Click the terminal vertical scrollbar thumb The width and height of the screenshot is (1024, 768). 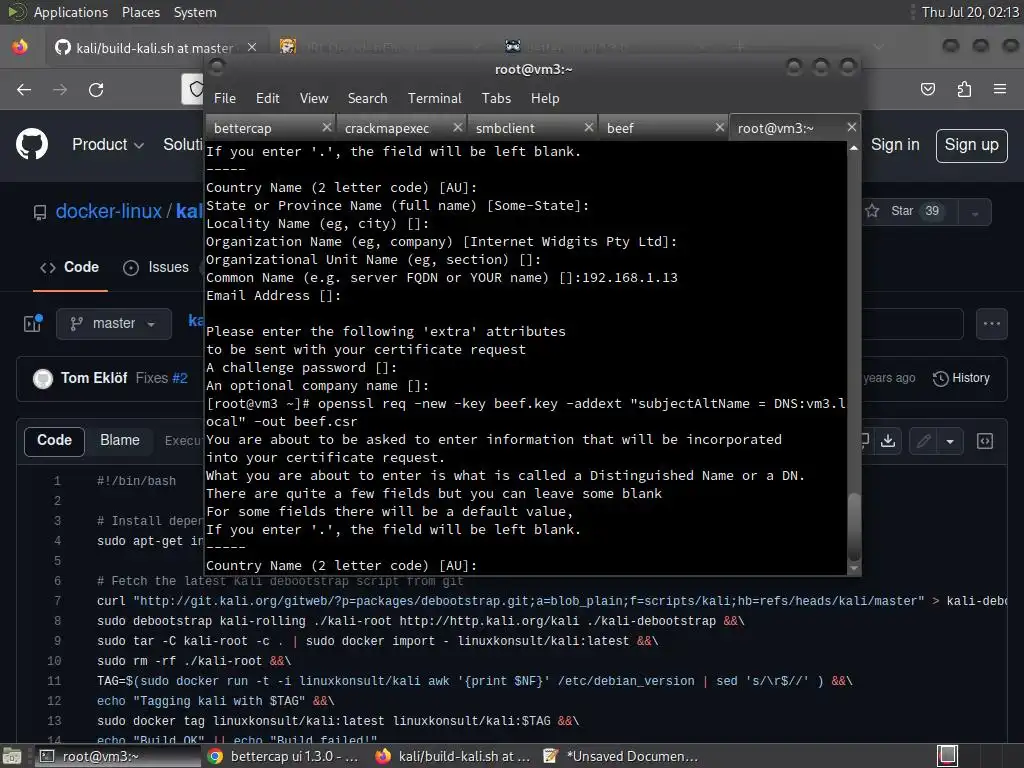tap(854, 526)
